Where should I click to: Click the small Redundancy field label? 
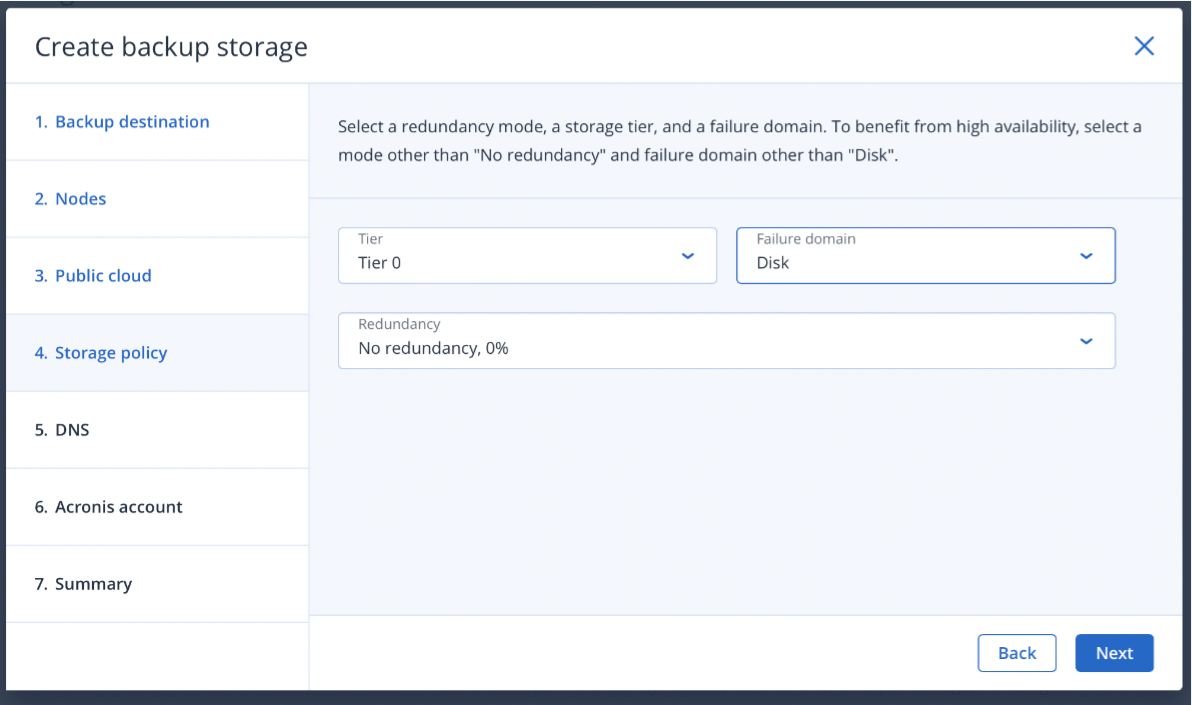tap(399, 324)
